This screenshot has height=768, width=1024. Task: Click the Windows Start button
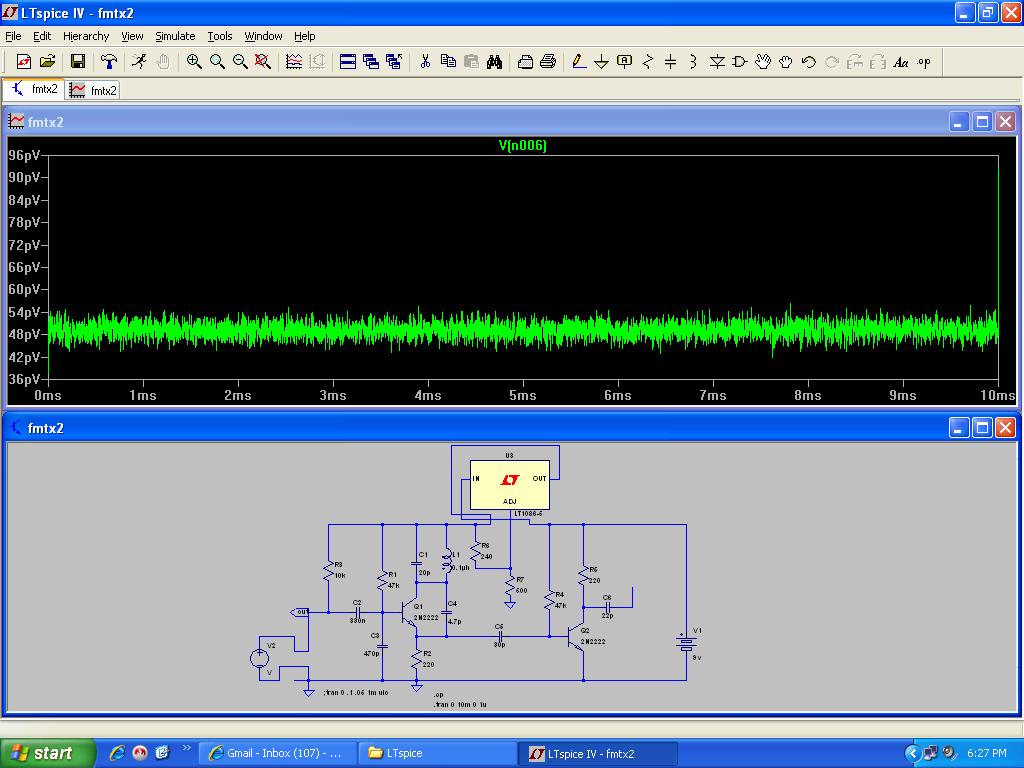47,753
